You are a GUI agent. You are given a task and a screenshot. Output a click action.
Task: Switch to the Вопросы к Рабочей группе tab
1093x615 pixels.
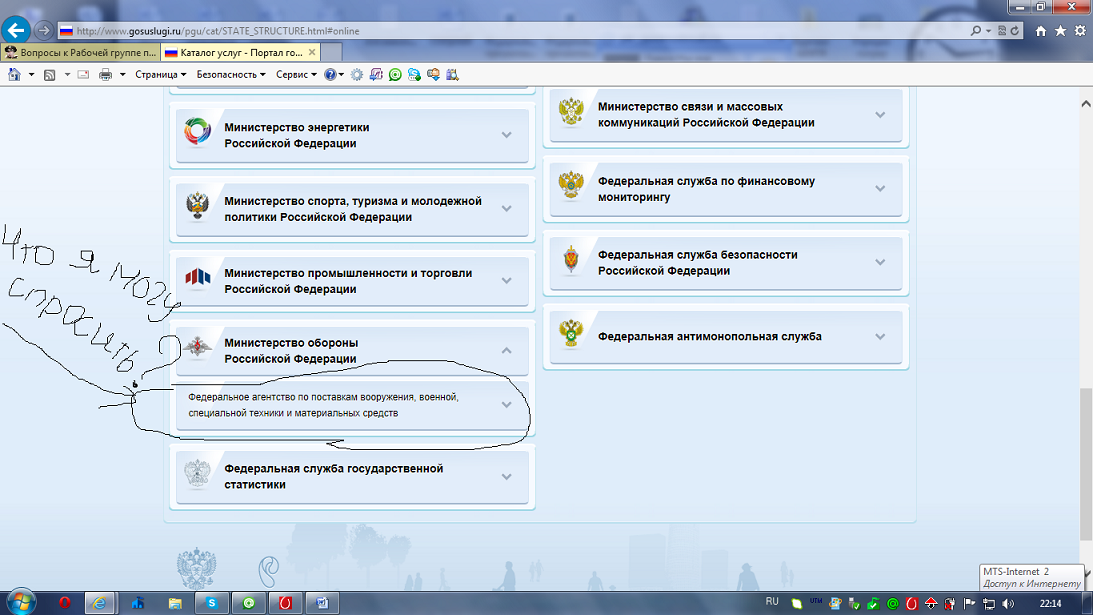(81, 52)
